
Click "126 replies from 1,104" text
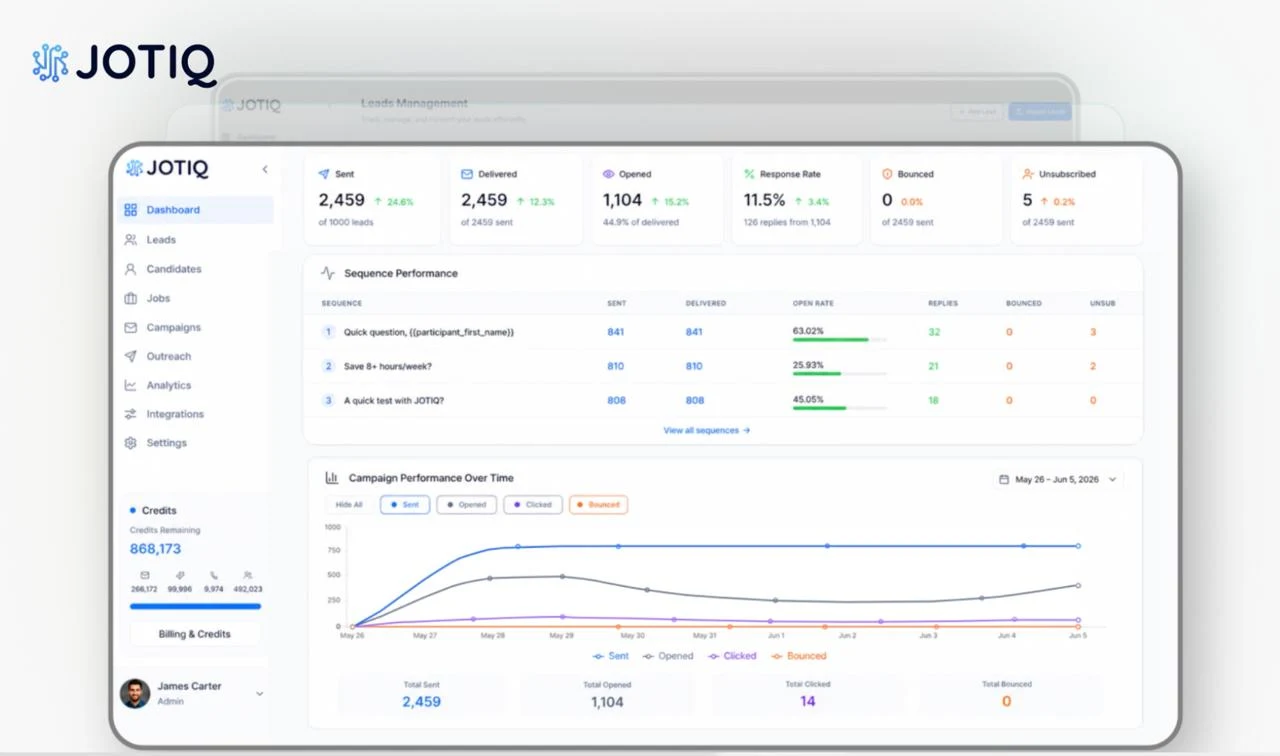pyautogui.click(x=787, y=222)
